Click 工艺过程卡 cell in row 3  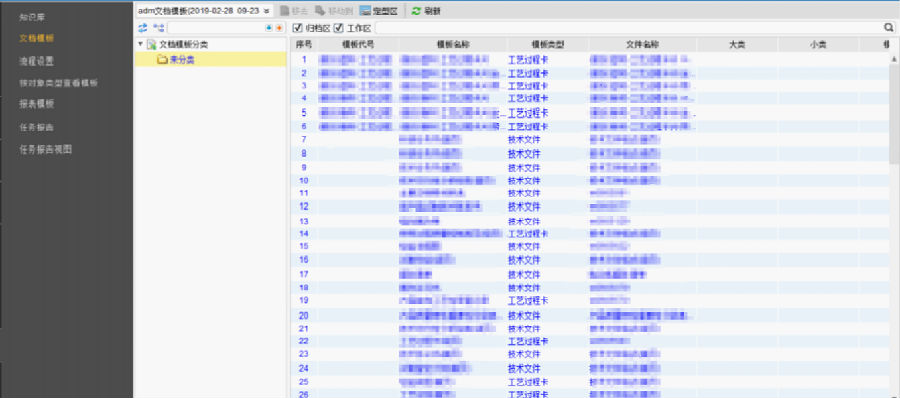(527, 86)
